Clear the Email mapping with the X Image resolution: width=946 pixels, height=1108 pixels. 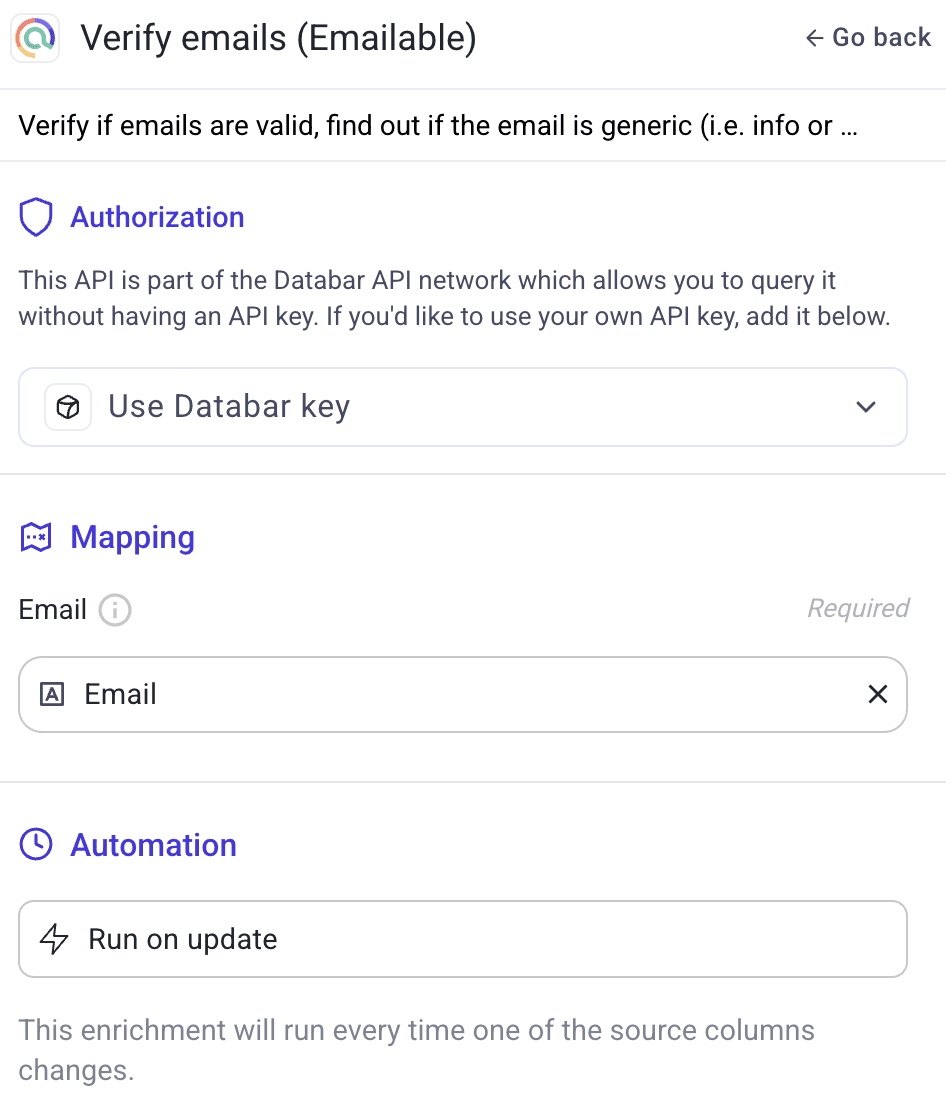click(x=878, y=693)
